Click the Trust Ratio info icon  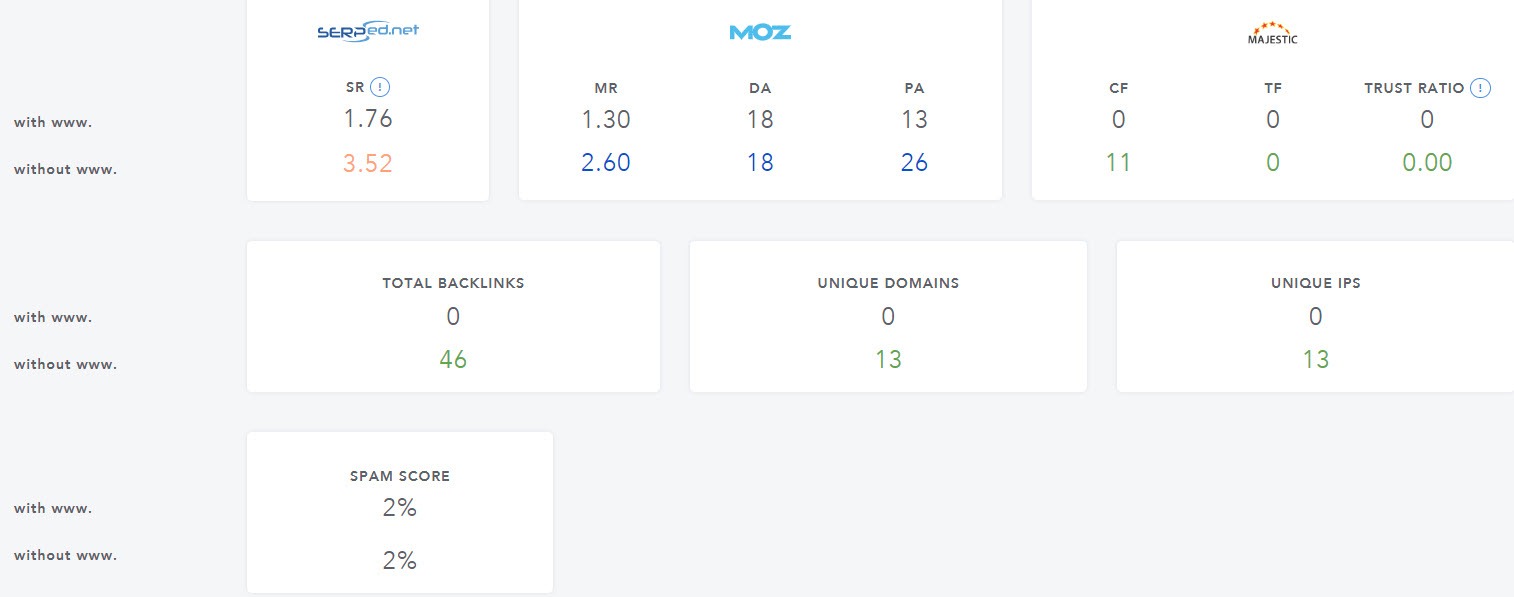tap(1481, 88)
